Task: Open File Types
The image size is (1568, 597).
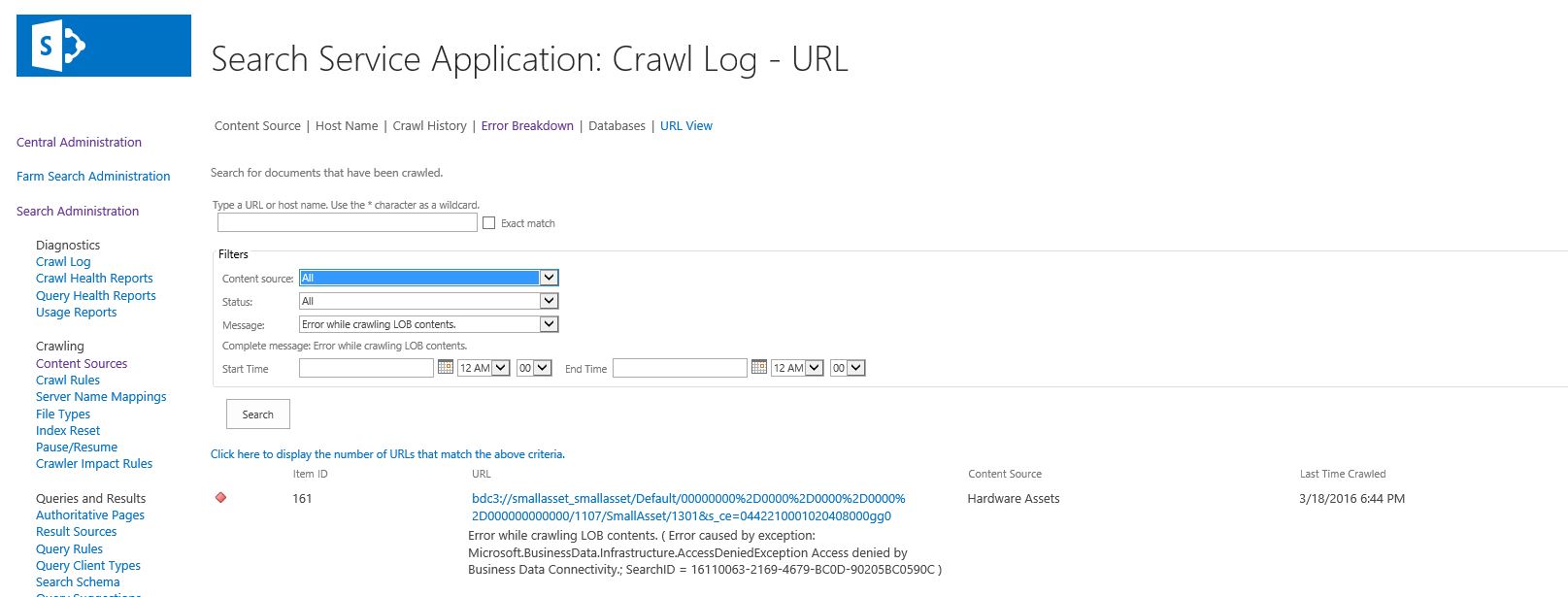Action: [63, 415]
